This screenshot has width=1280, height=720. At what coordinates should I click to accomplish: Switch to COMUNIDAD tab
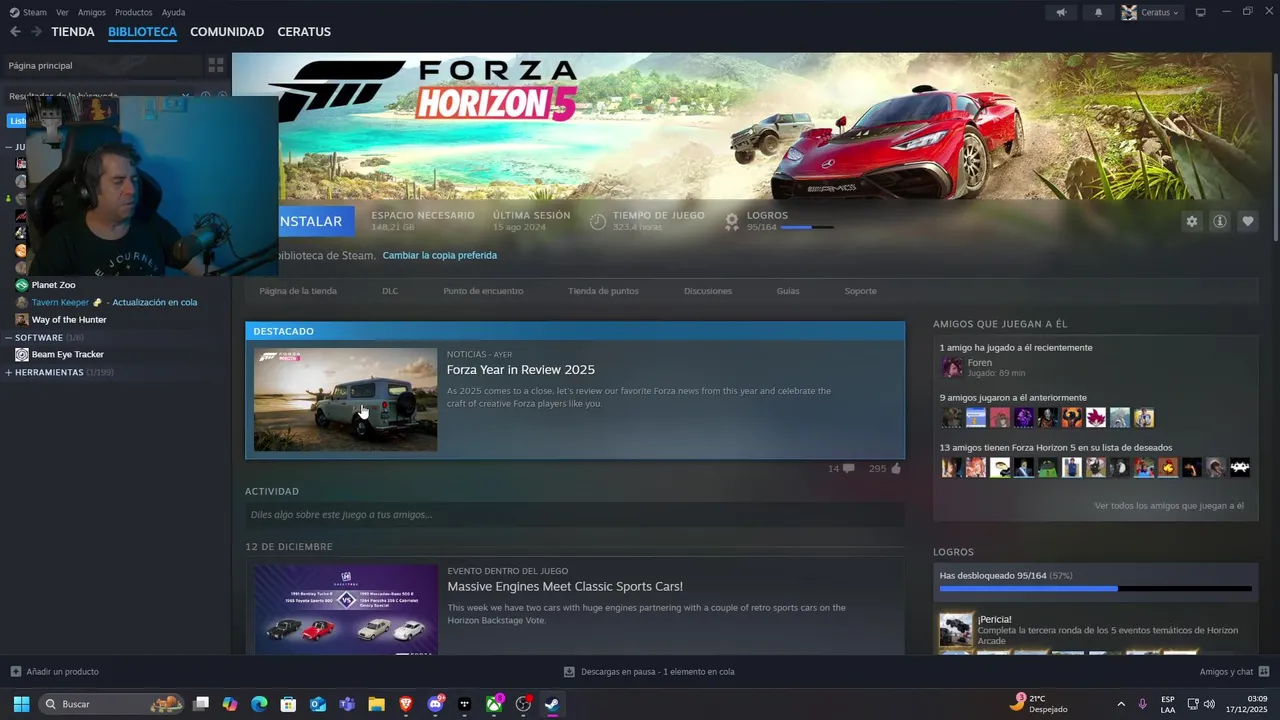pos(227,32)
